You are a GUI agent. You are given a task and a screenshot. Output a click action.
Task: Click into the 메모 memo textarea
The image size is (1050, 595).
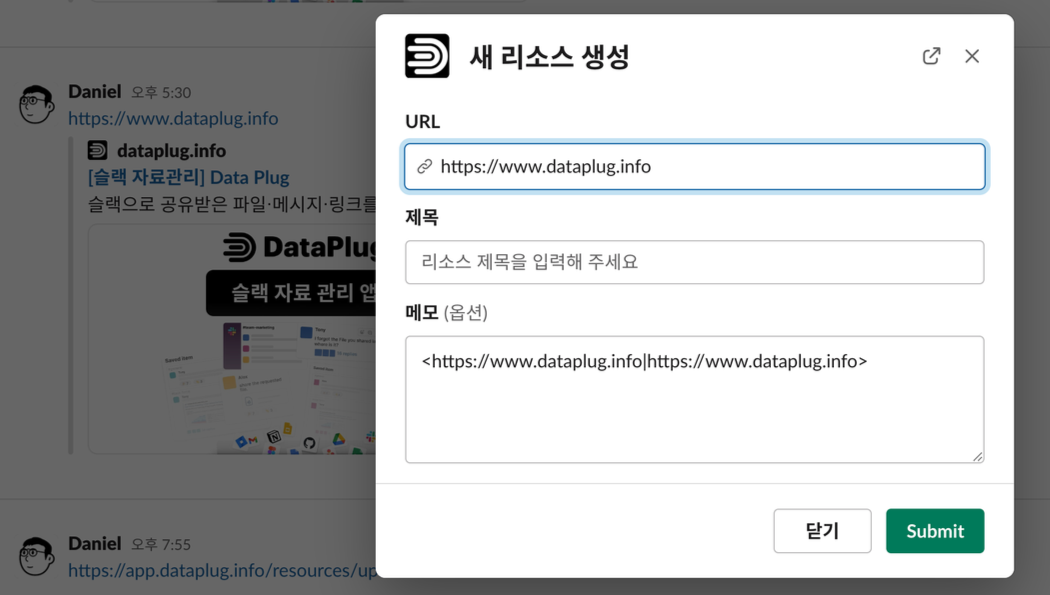pos(694,400)
